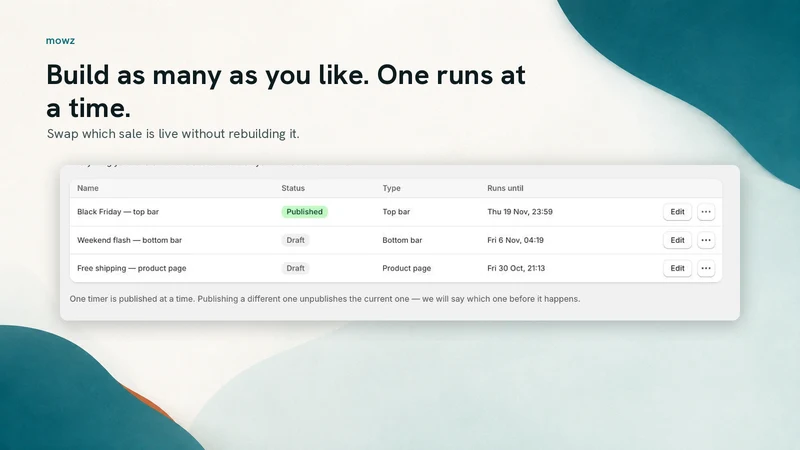The image size is (800, 450).
Task: Click the "Bottom bar" type cell
Action: point(402,240)
